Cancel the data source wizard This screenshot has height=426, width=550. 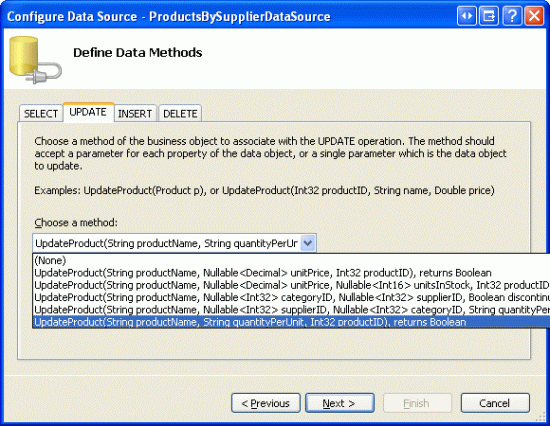495,403
